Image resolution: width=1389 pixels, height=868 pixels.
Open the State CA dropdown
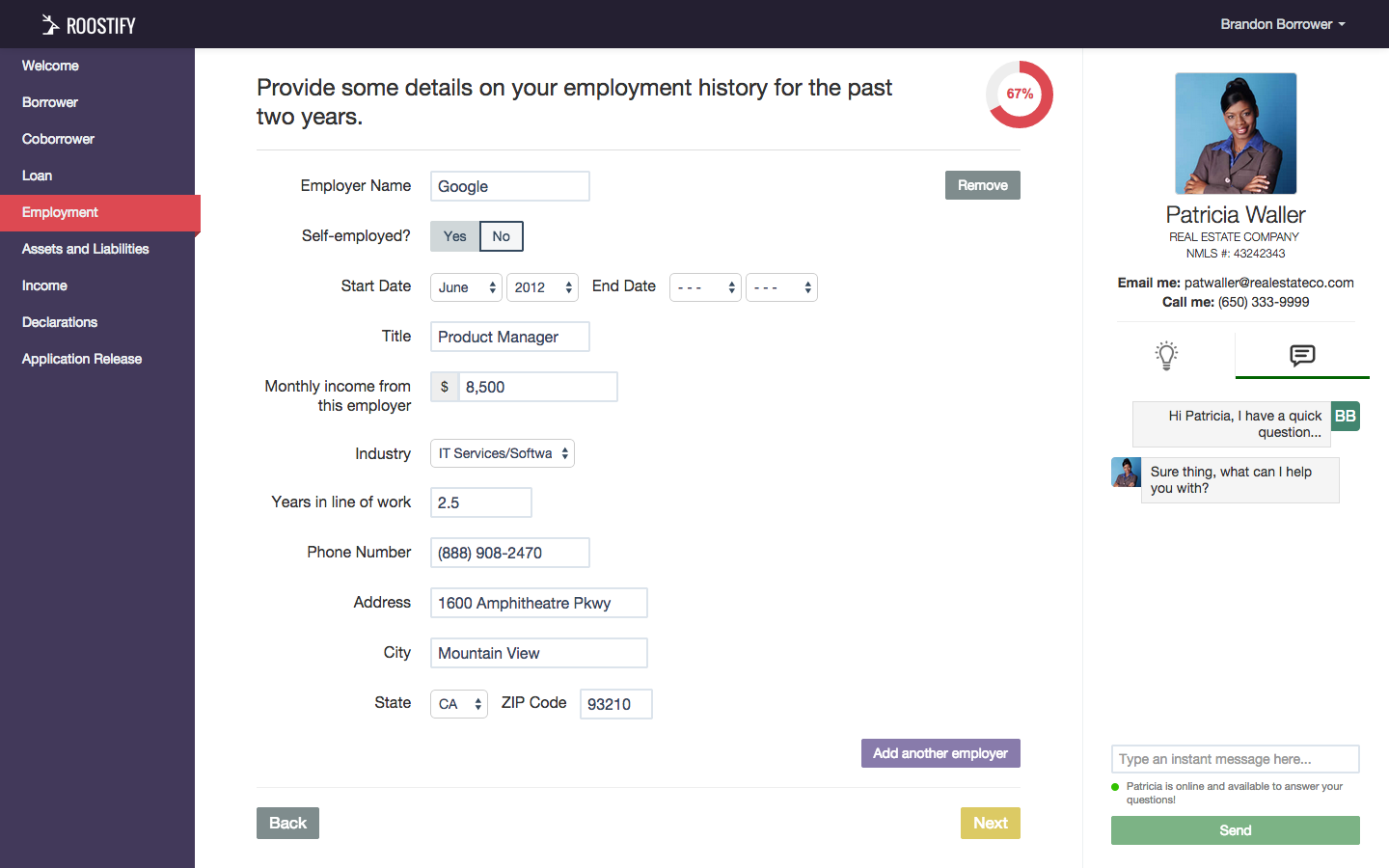458,703
